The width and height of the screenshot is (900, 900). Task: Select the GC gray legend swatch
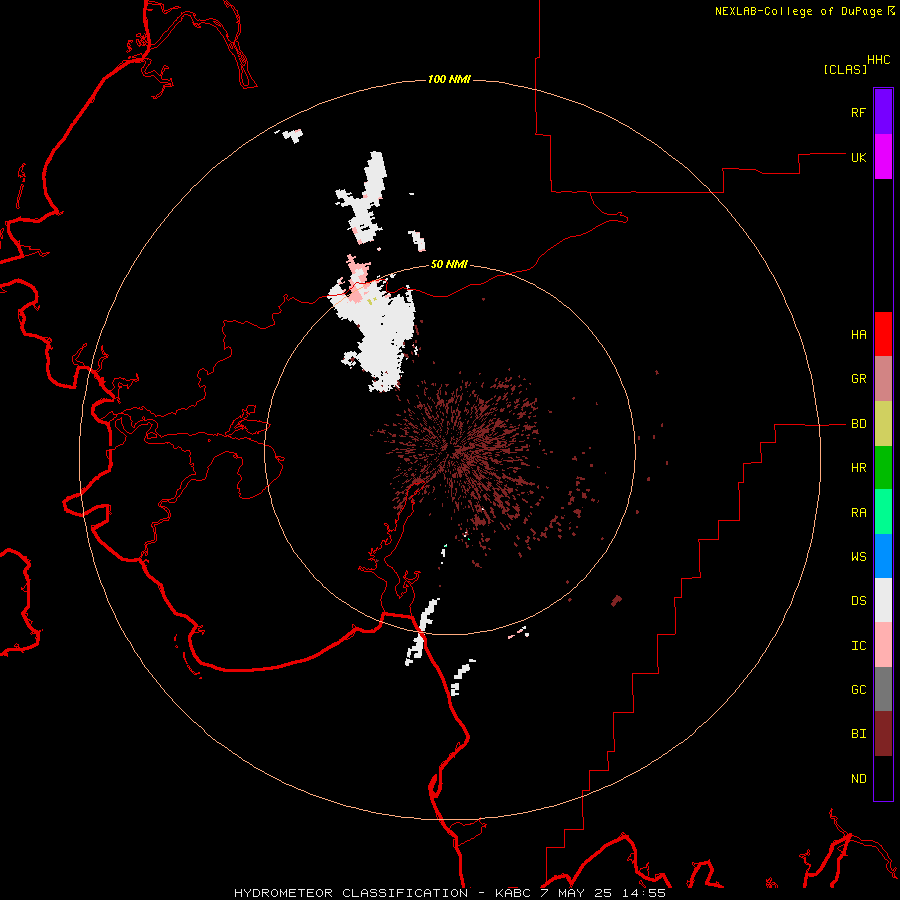883,689
